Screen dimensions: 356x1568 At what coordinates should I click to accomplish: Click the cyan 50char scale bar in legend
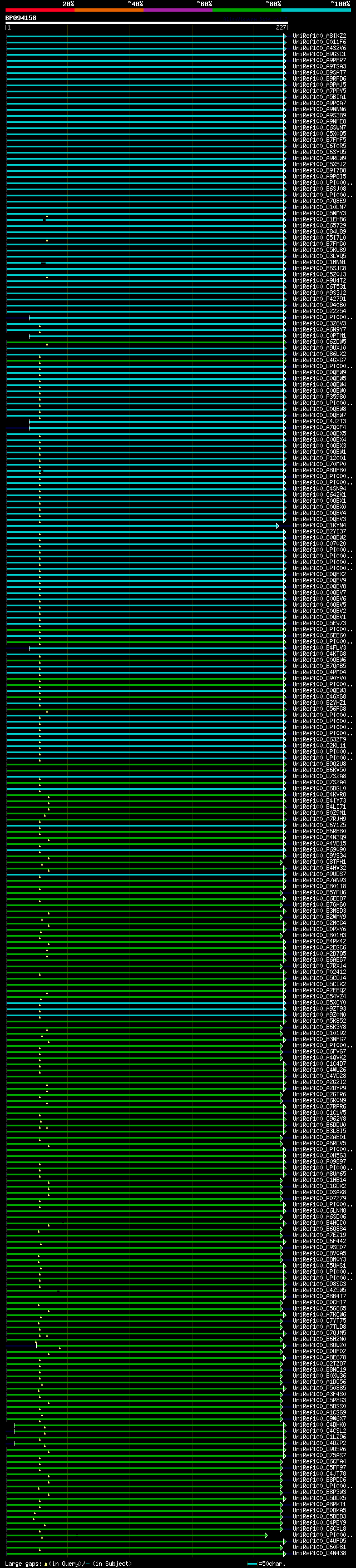point(252,1563)
